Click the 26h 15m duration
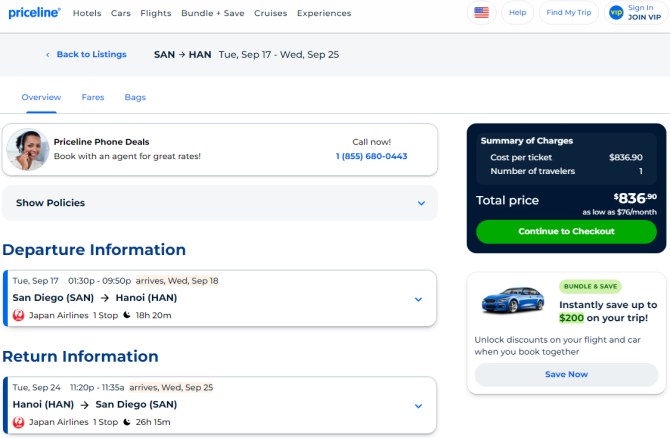670x438 pixels. [153, 422]
